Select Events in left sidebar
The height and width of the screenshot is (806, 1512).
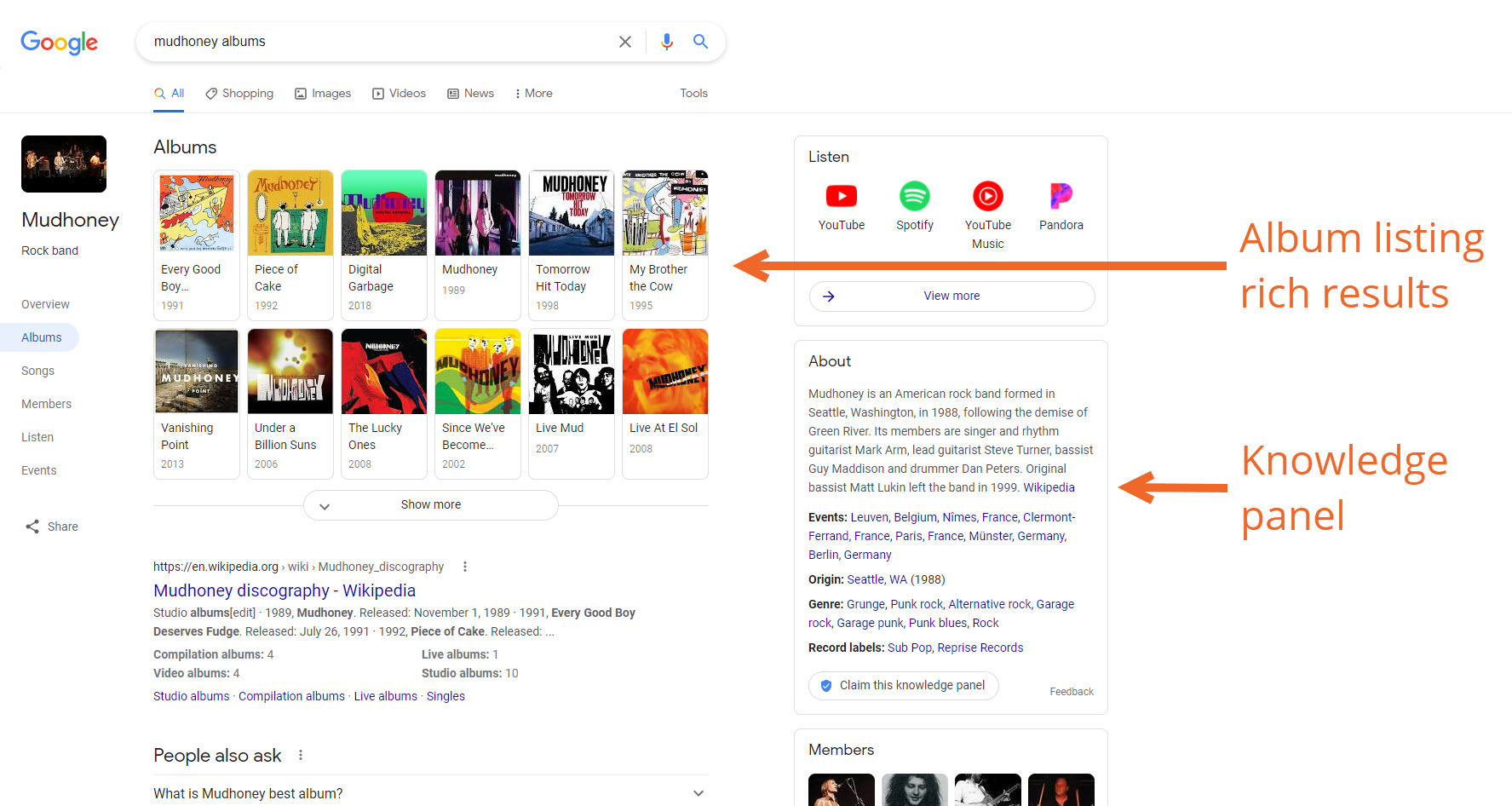click(38, 470)
